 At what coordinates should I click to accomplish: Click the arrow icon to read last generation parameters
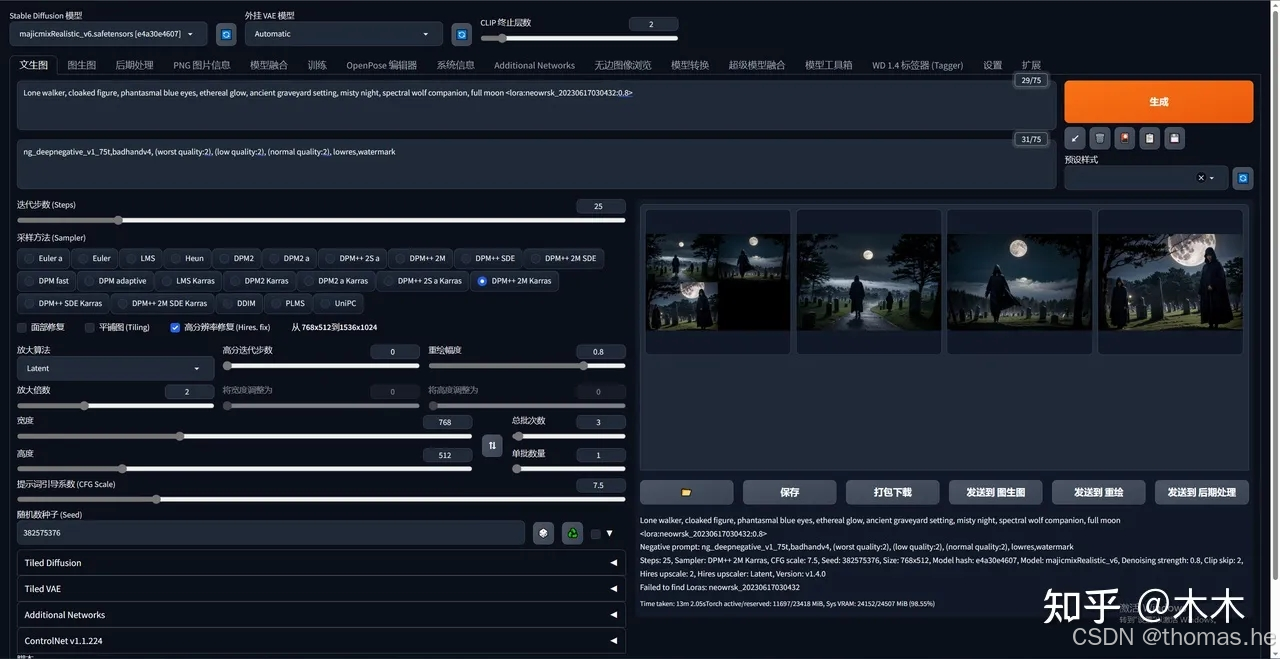[1075, 138]
